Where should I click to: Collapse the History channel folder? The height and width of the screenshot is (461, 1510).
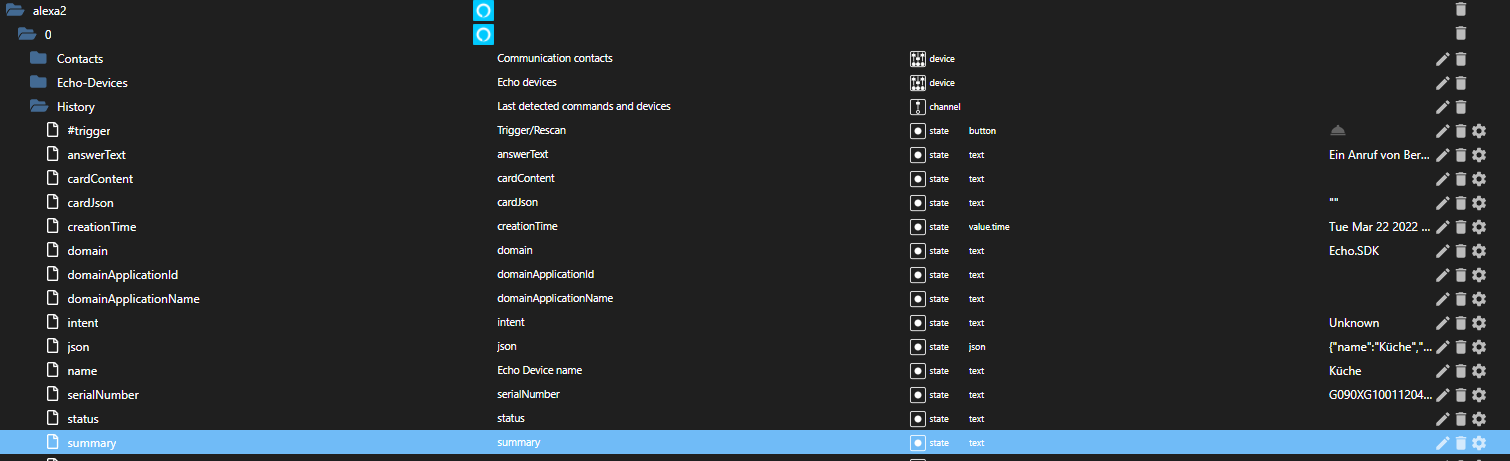click(x=39, y=106)
